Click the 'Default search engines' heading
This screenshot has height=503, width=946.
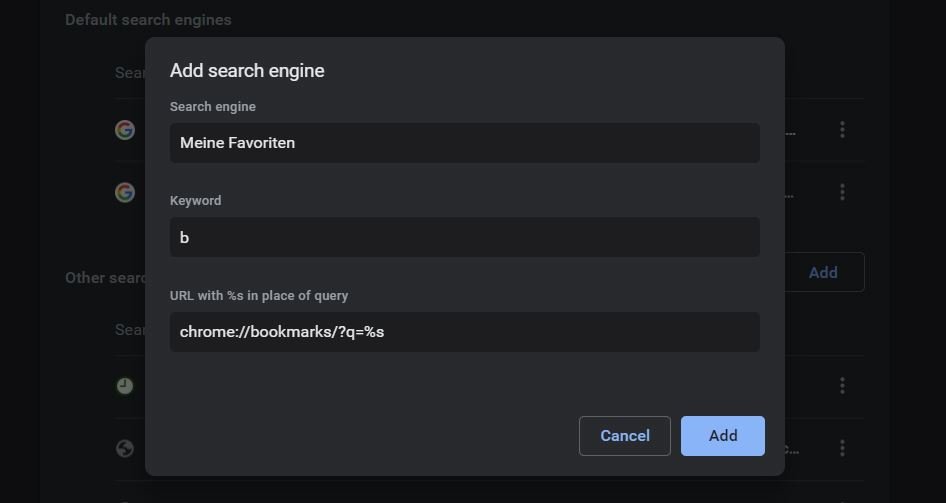point(148,20)
